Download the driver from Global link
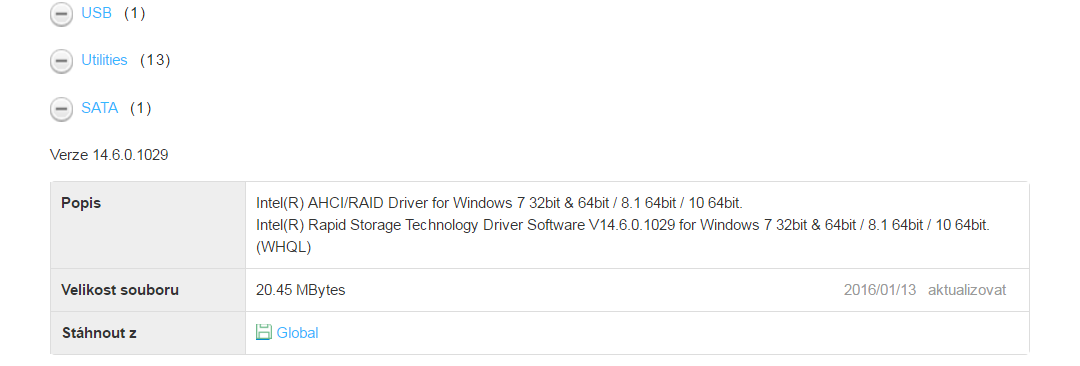Viewport: 1080px width, 366px height. point(298,333)
